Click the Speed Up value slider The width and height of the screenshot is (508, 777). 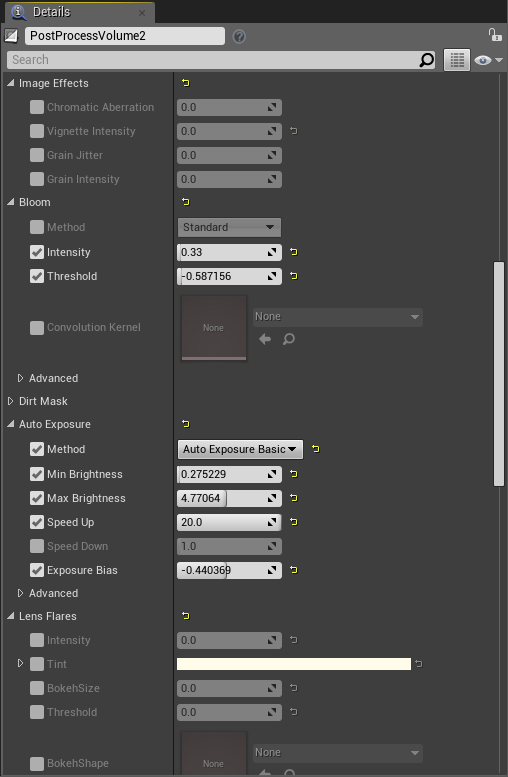[x=229, y=522]
